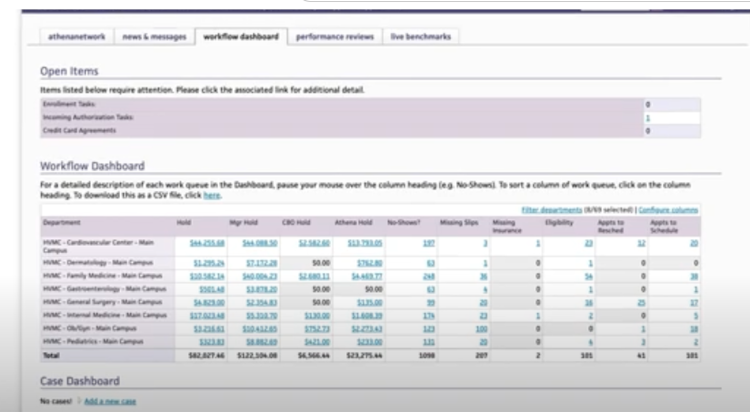
Task: Open Gastroenterology Hold amount $501.48
Action: (x=212, y=290)
